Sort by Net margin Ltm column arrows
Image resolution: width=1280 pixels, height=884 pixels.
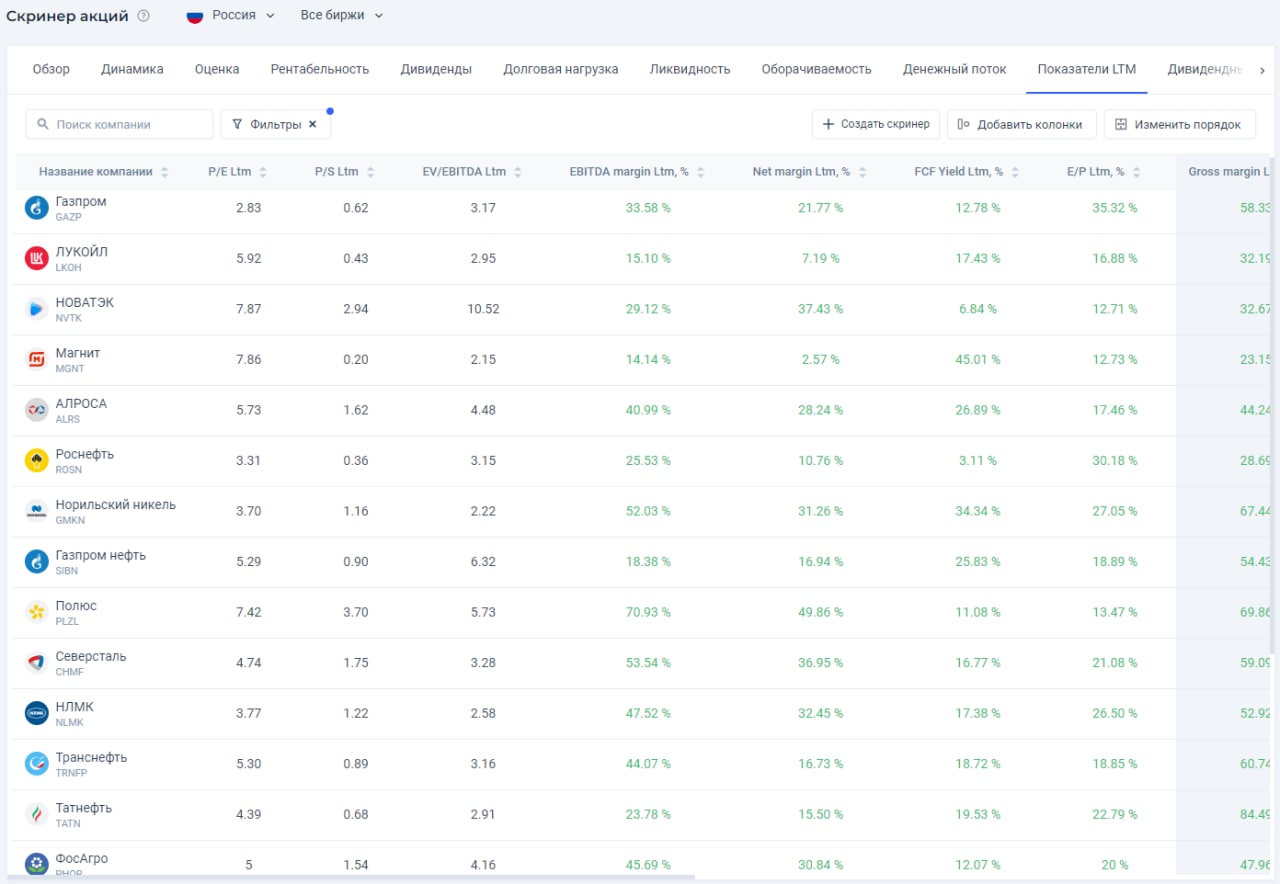click(862, 172)
